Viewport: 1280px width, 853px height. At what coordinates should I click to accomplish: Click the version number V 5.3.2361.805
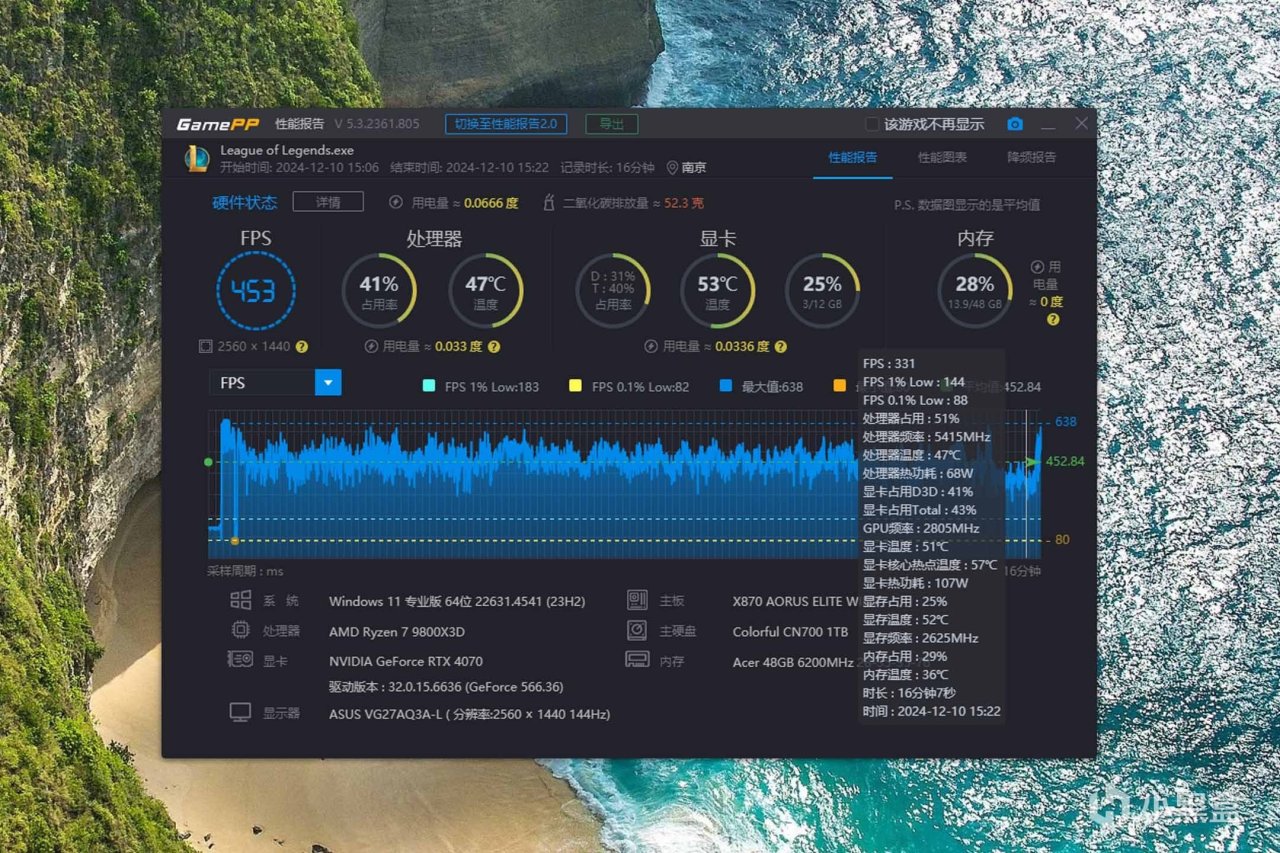(377, 124)
